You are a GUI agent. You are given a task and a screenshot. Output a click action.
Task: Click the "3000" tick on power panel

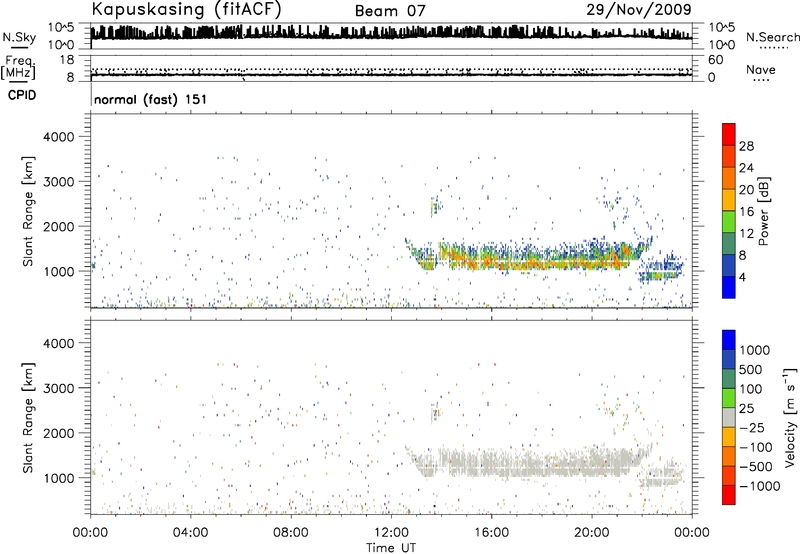58,182
